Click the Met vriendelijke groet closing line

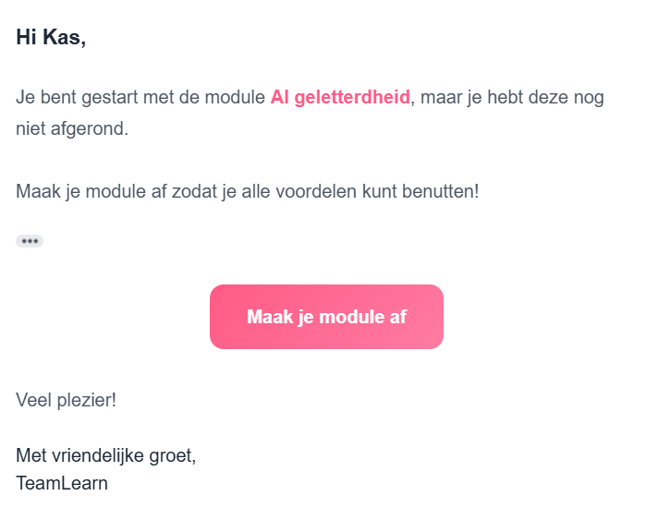coord(106,455)
